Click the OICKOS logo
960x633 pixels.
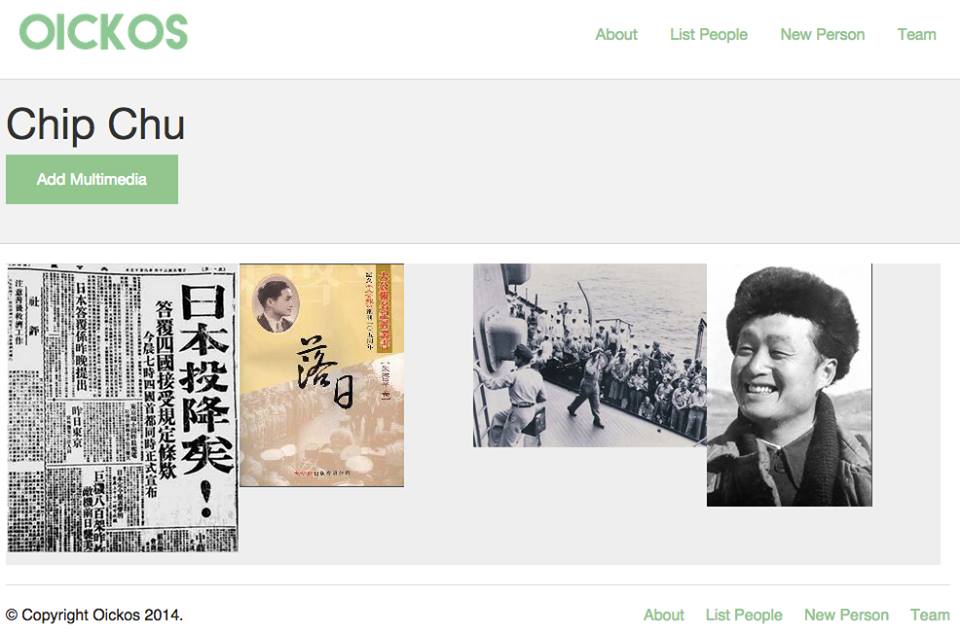coord(103,32)
